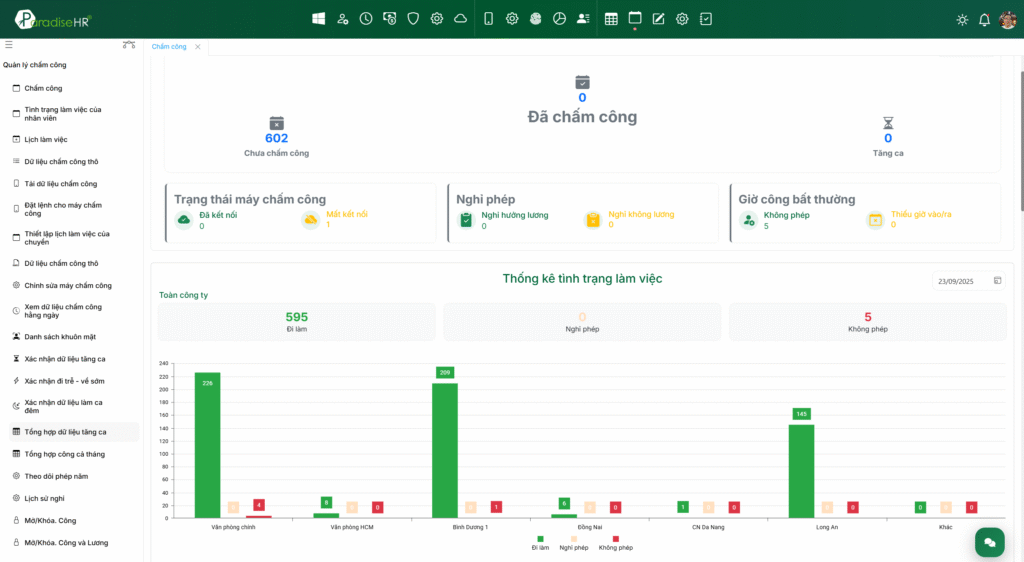Click Nghỉ không lương entry
The height and width of the screenshot is (562, 1024).
pyautogui.click(x=630, y=220)
